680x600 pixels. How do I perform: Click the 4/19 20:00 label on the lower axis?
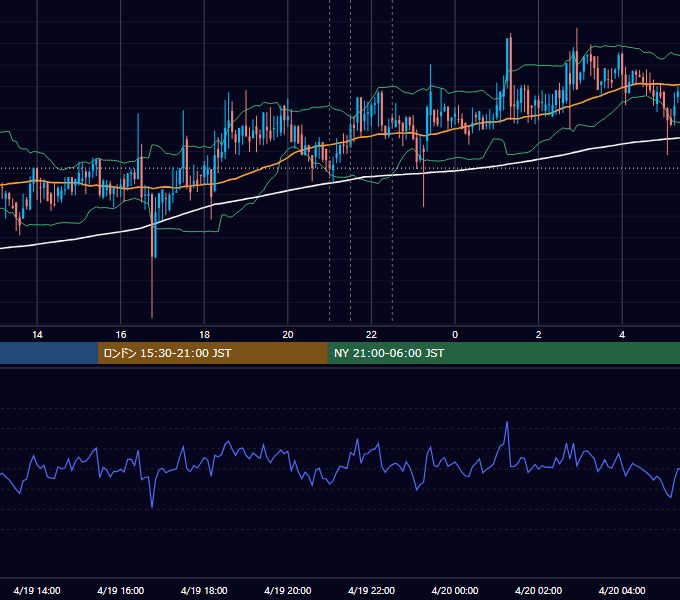pos(288,590)
